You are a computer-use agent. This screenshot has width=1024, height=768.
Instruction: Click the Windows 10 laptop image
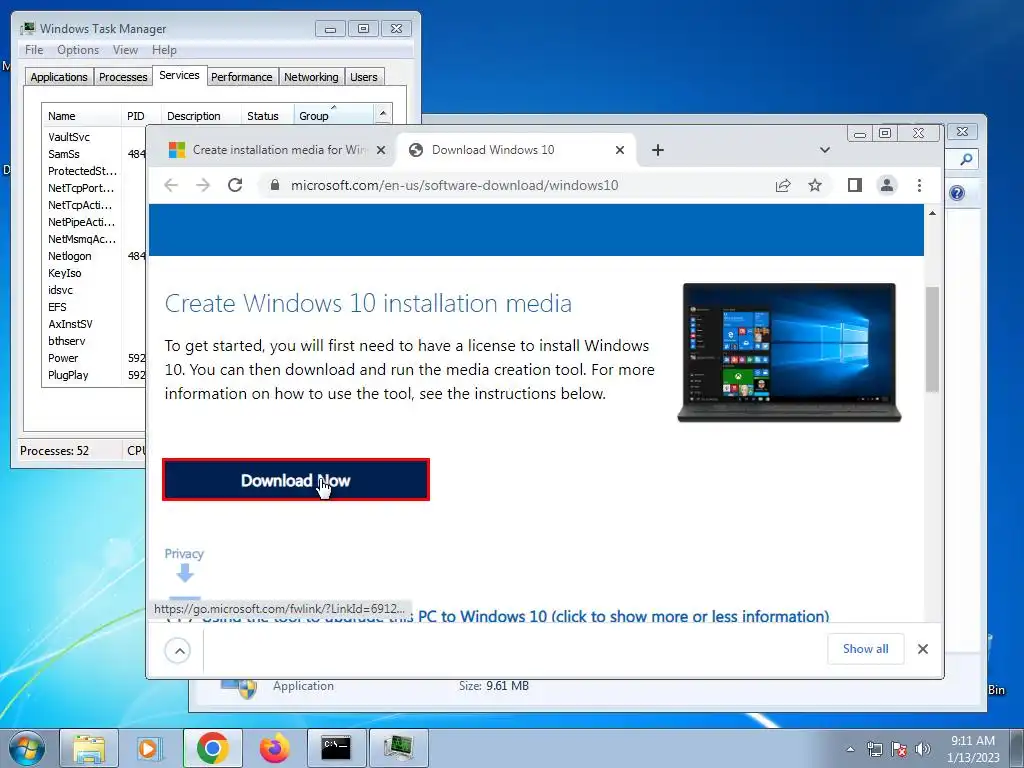tap(789, 353)
